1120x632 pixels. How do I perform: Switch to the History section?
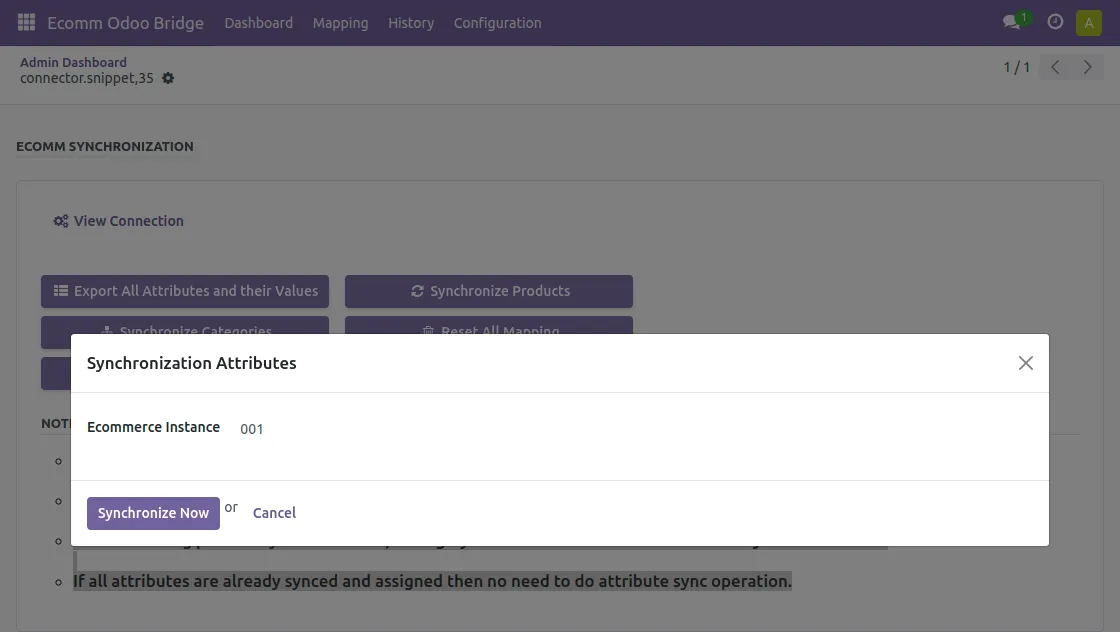(x=411, y=23)
